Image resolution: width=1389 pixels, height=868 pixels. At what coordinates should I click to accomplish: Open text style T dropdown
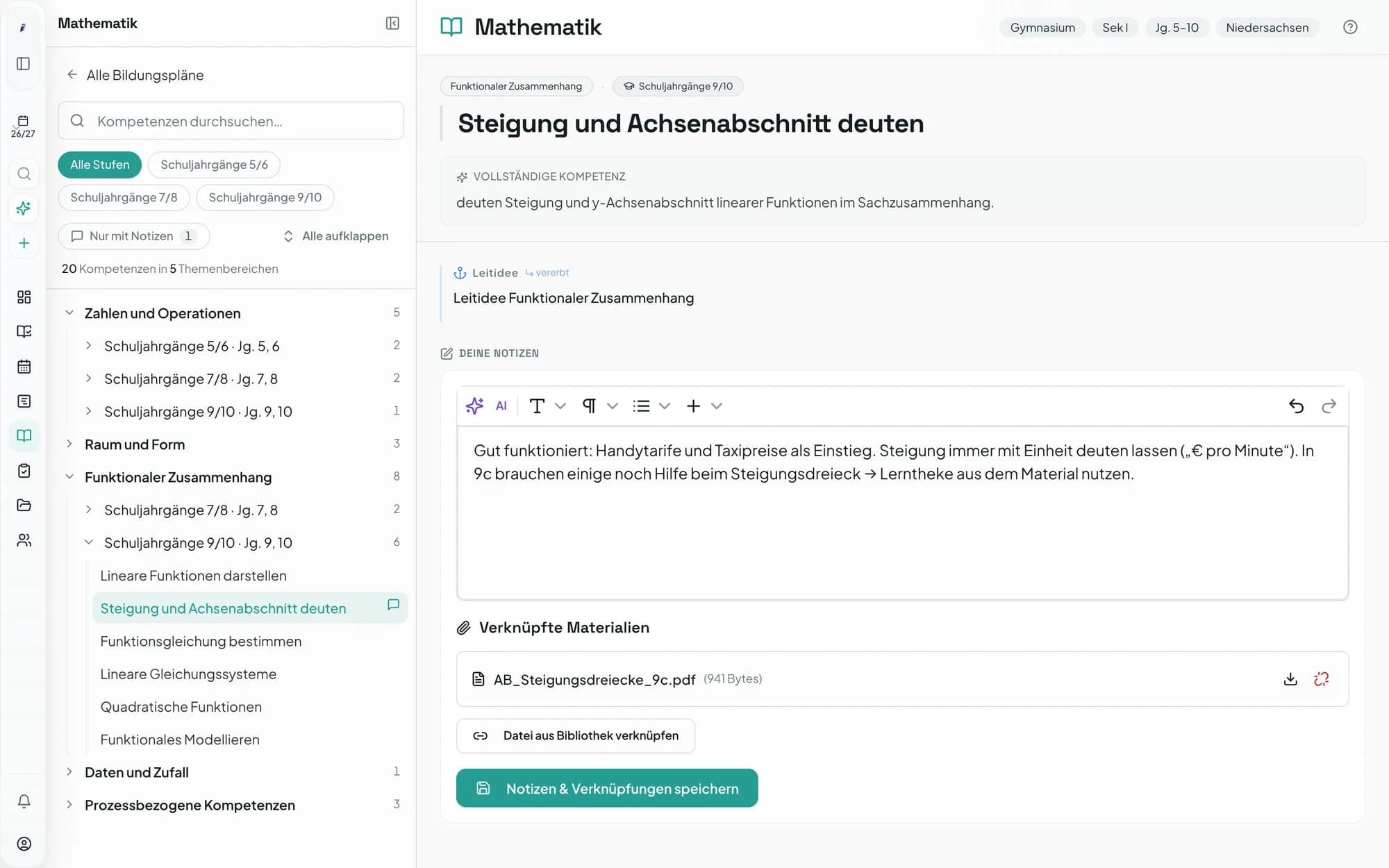coord(547,406)
